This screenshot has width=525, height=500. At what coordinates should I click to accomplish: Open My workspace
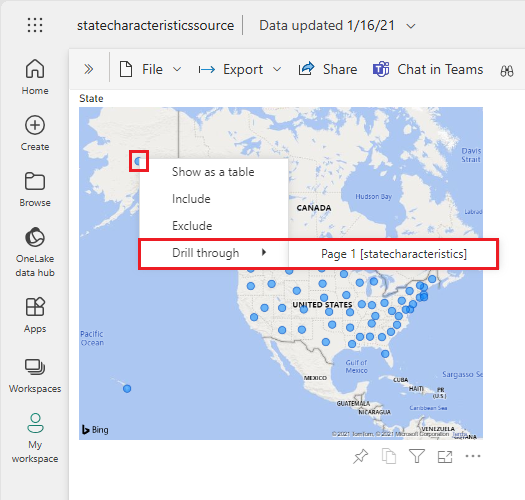pos(35,438)
